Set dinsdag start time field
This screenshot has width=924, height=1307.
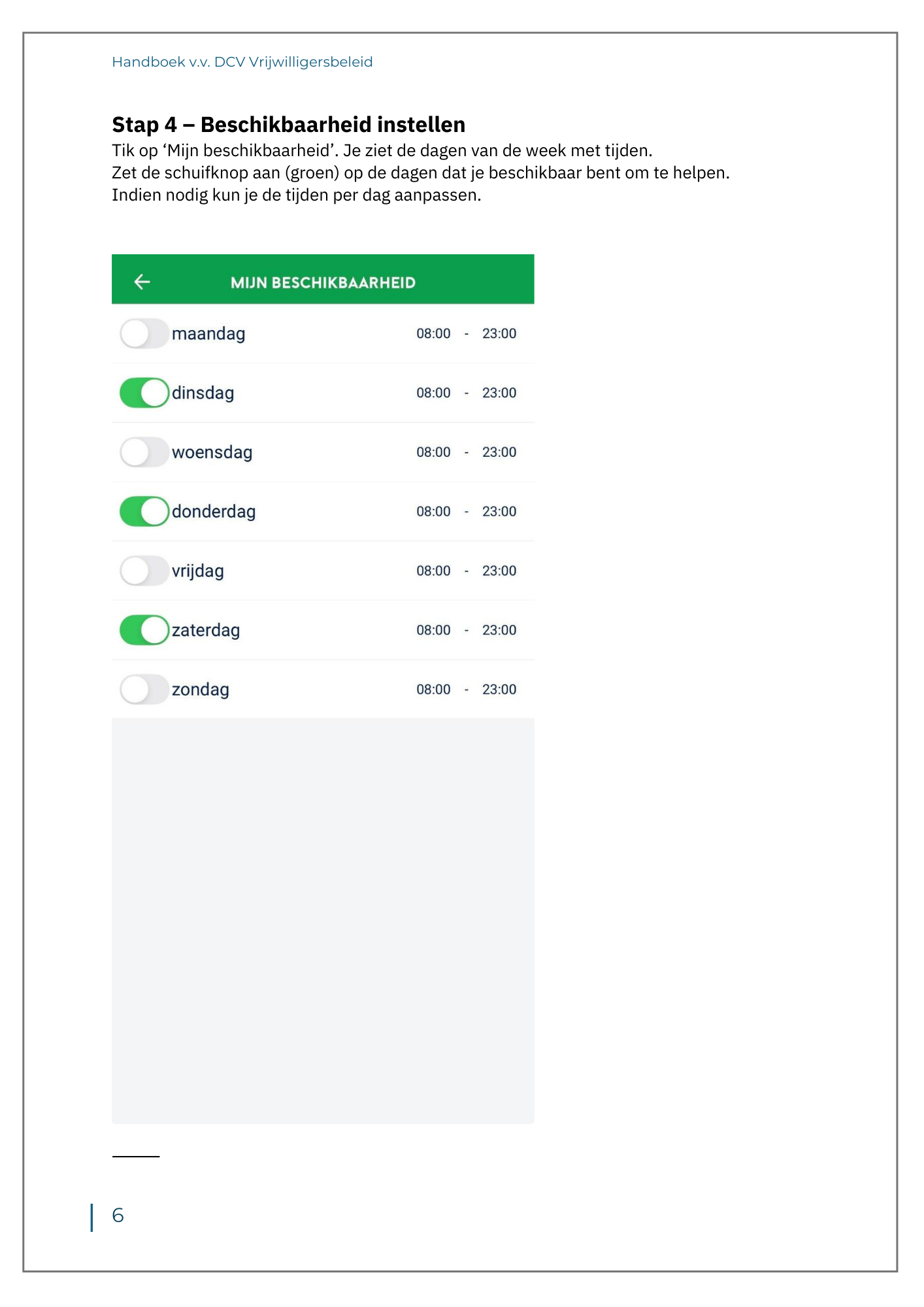[x=433, y=393]
